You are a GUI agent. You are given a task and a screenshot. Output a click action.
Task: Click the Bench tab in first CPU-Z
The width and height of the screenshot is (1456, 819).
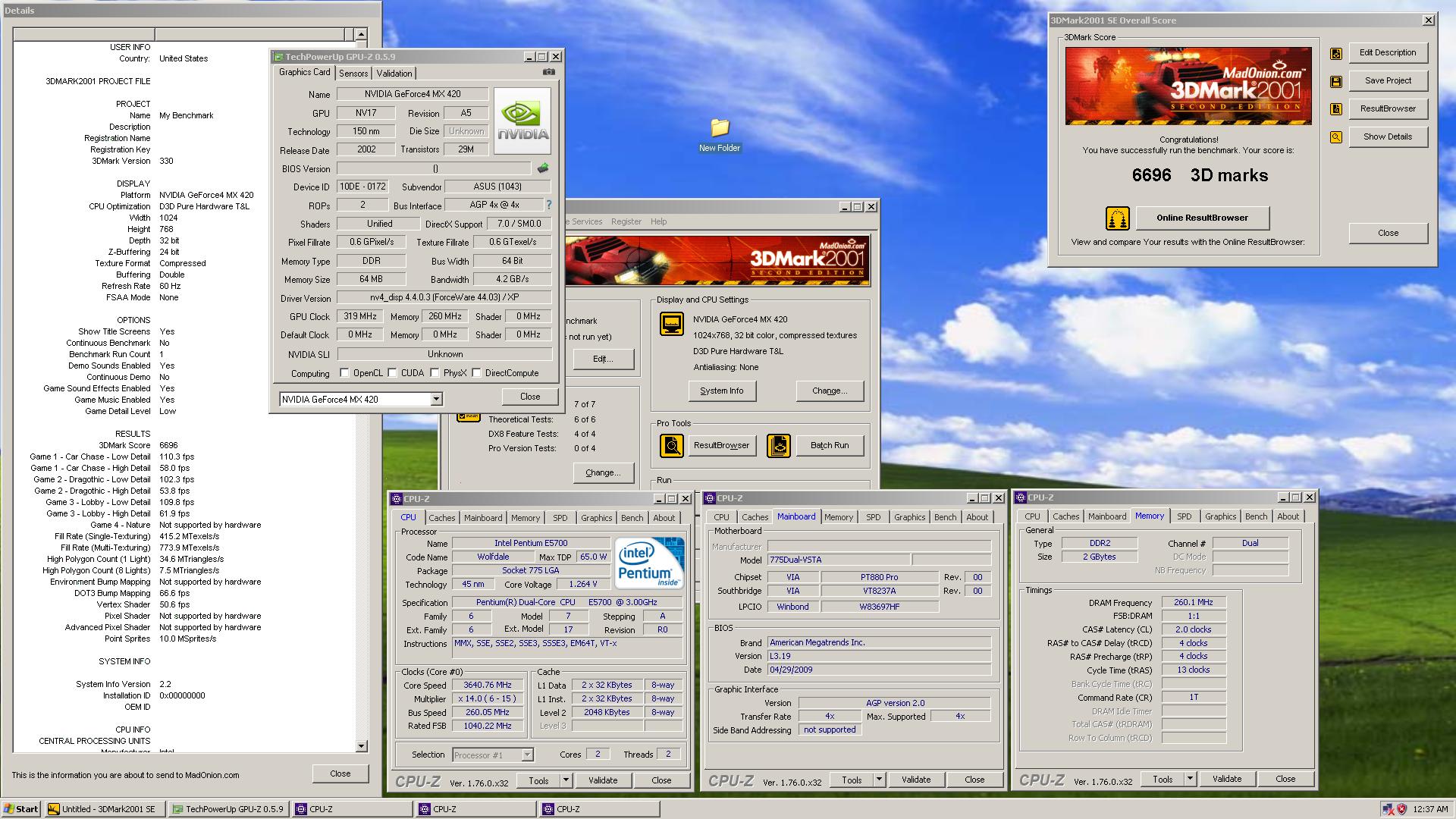point(632,518)
